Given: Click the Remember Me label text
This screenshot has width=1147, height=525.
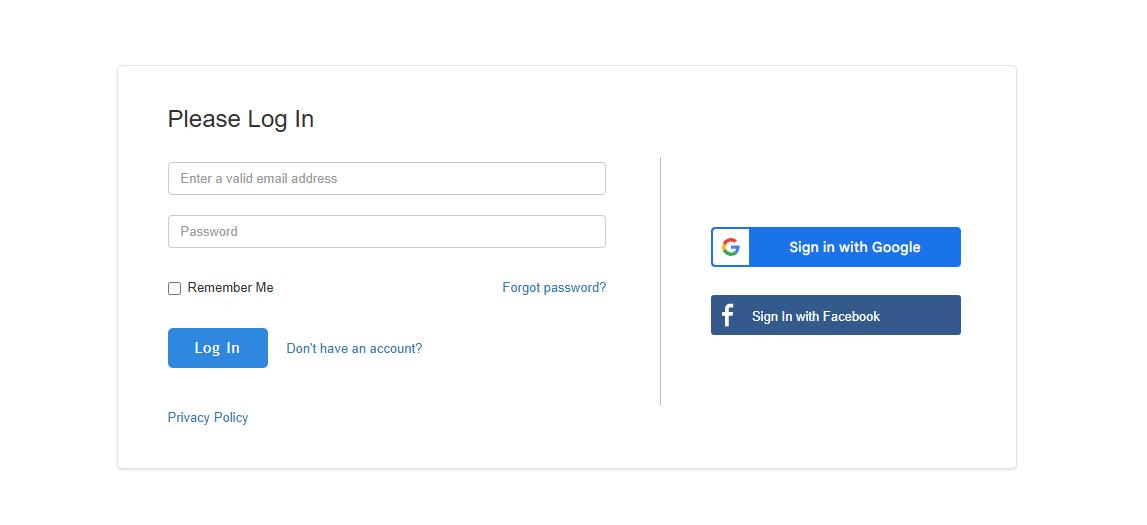Looking at the screenshot, I should pos(230,288).
